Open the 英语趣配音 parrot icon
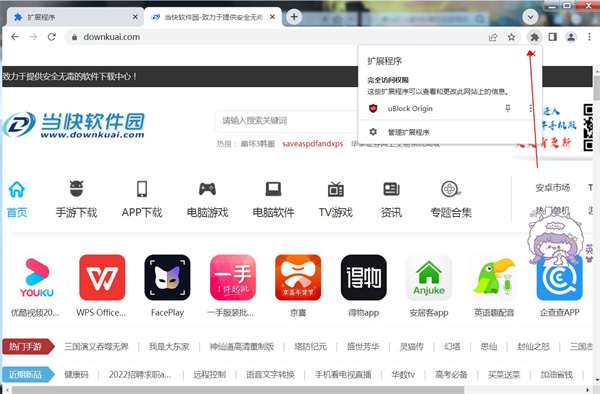Viewport: 600px width, 394px height. point(494,277)
